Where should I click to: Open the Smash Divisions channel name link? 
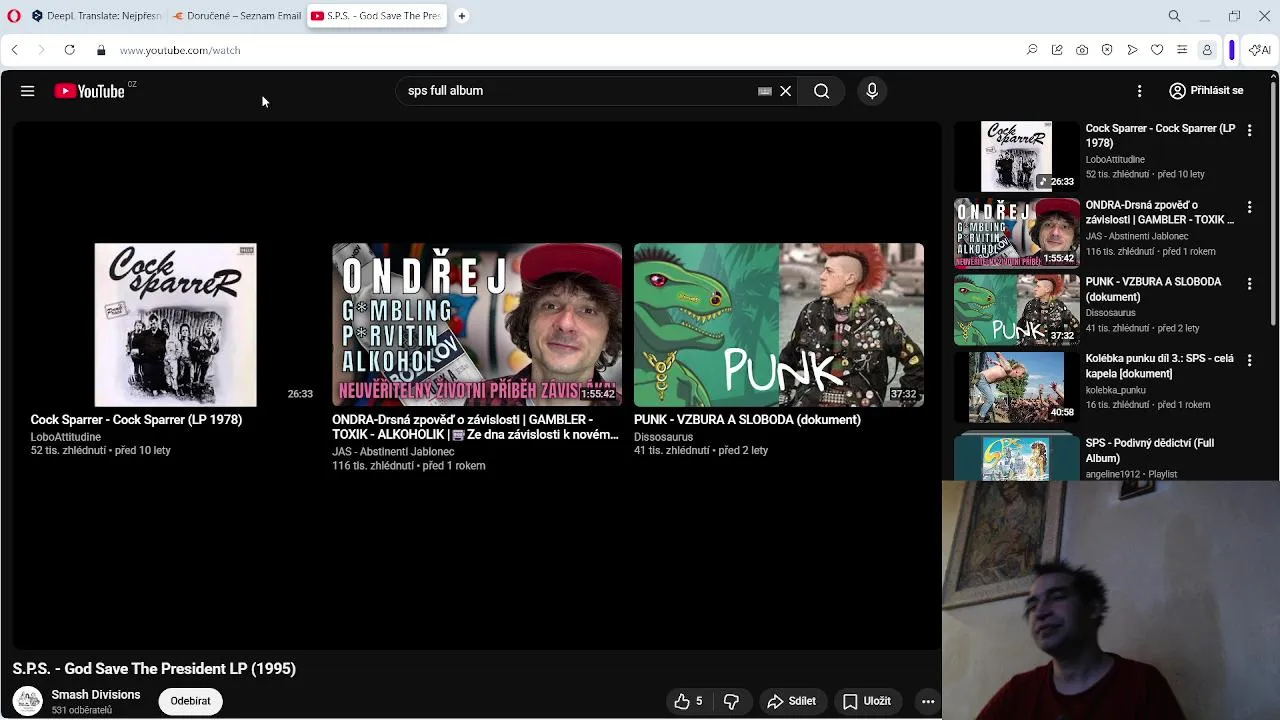coord(96,695)
